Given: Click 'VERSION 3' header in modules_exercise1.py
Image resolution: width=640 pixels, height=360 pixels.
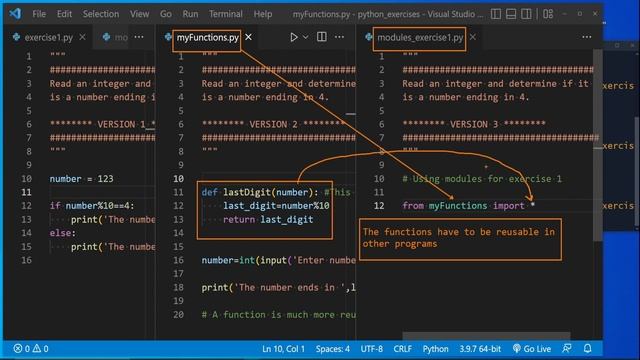Looking at the screenshot, I should (x=473, y=124).
